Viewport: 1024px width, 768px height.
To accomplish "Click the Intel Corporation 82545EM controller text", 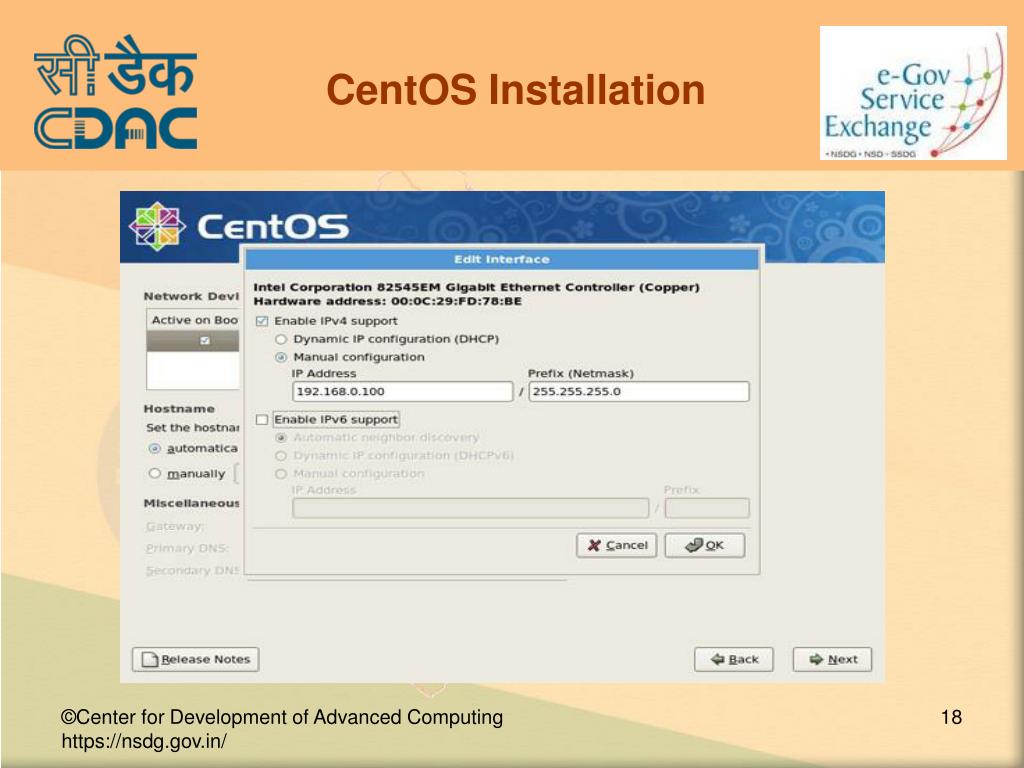I will (476, 287).
